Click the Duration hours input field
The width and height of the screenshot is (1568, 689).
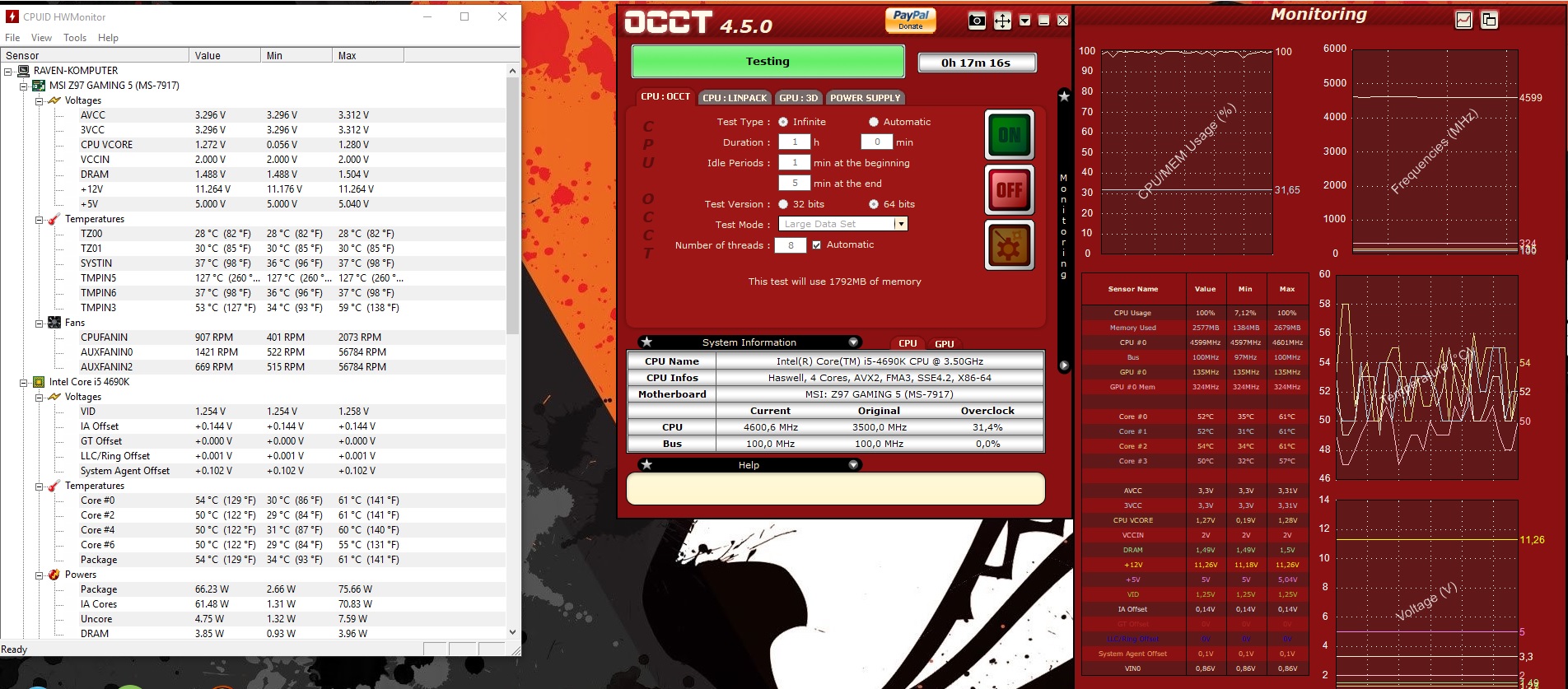[x=794, y=142]
